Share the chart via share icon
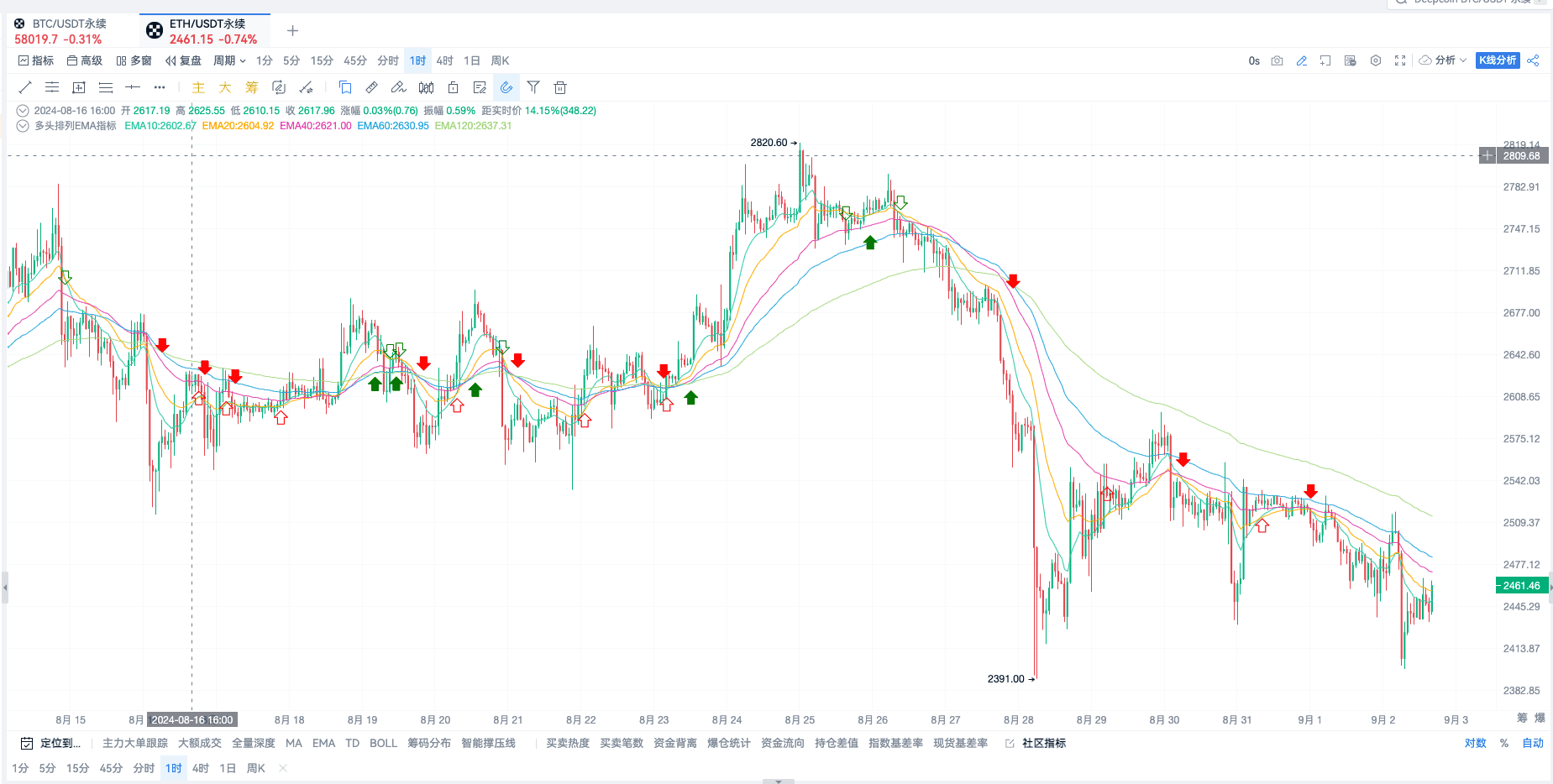The height and width of the screenshot is (784, 1553). pyautogui.click(x=1533, y=60)
